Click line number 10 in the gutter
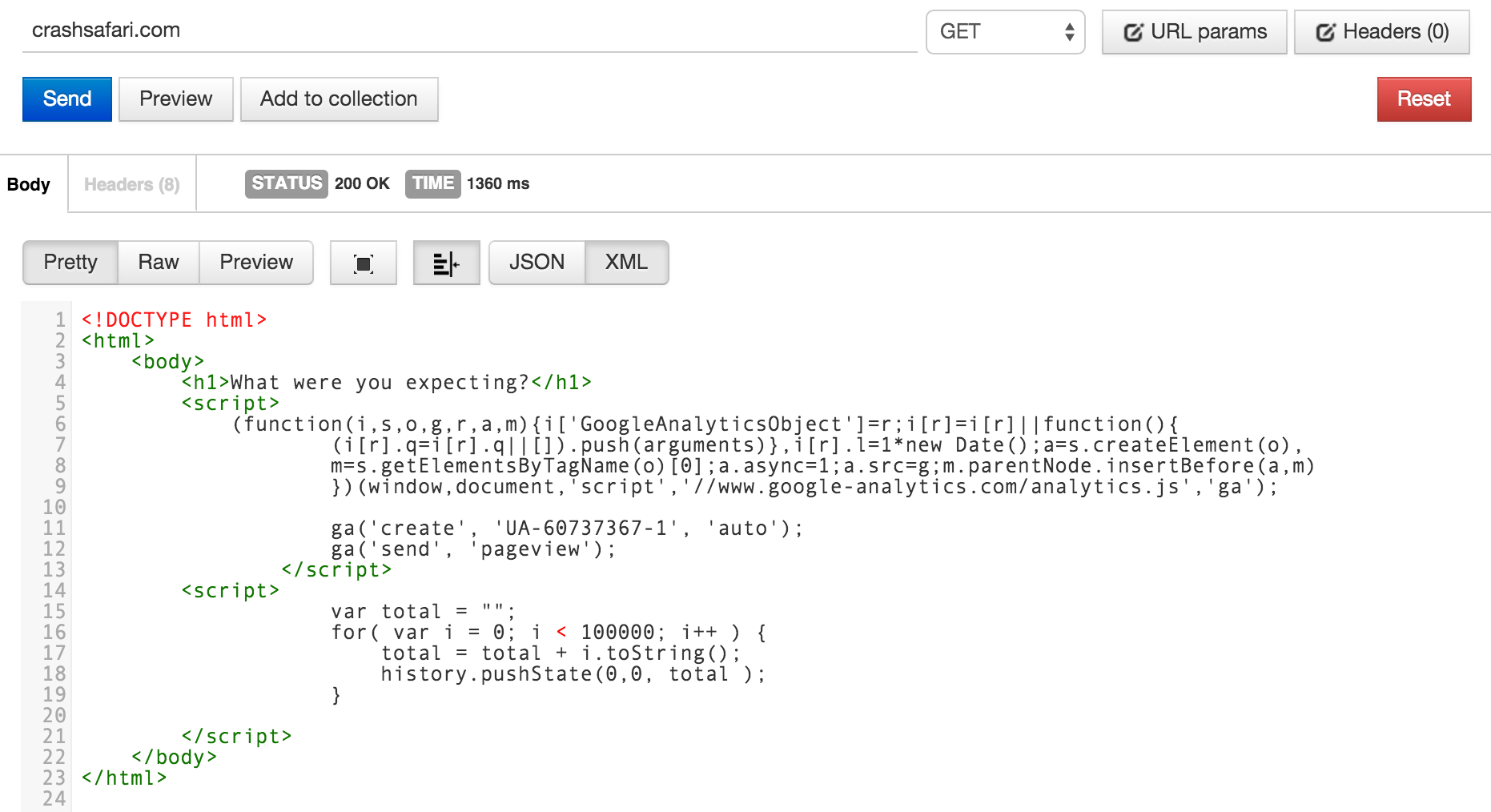Screen dimensions: 1491x812 (54, 507)
